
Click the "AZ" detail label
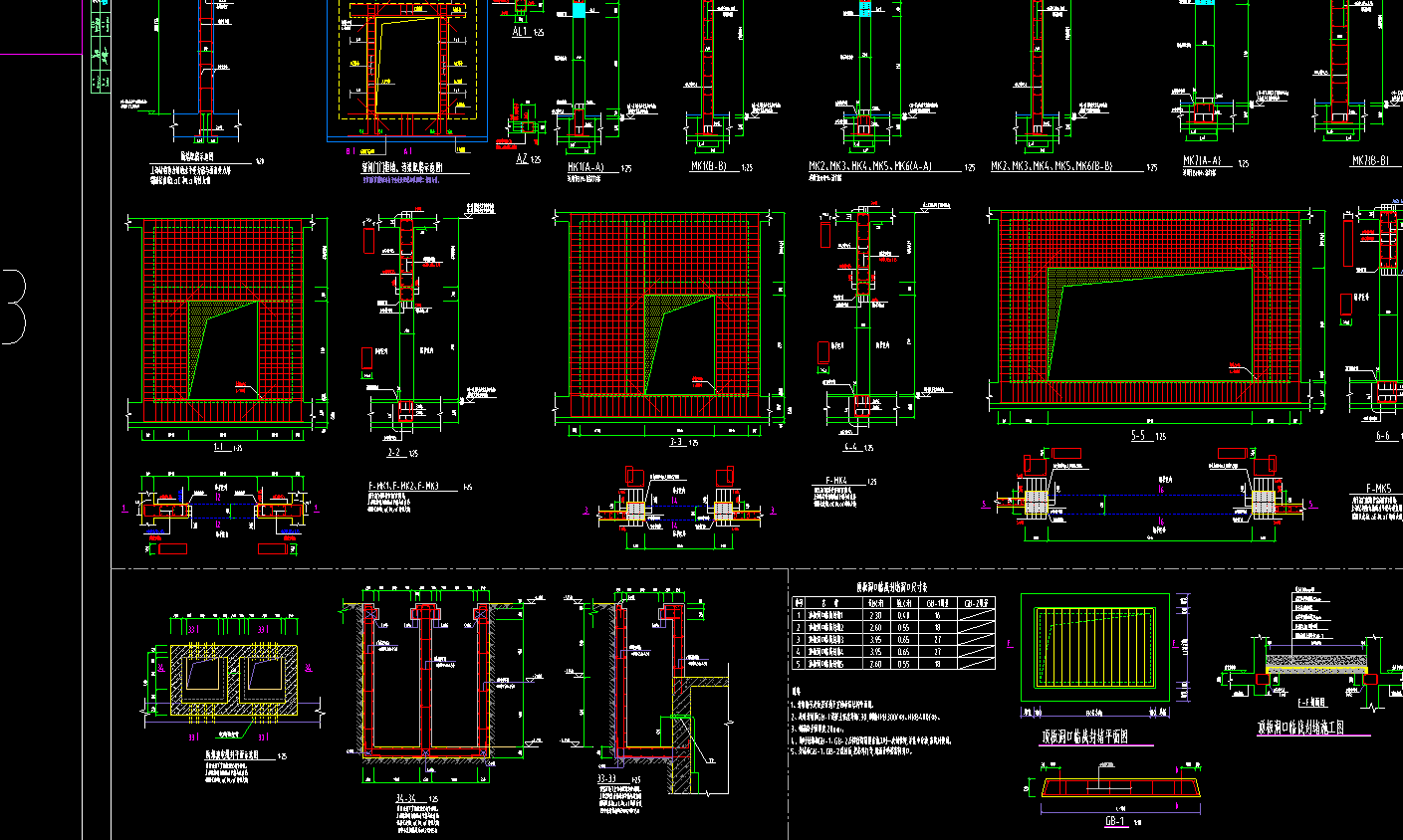[522, 159]
